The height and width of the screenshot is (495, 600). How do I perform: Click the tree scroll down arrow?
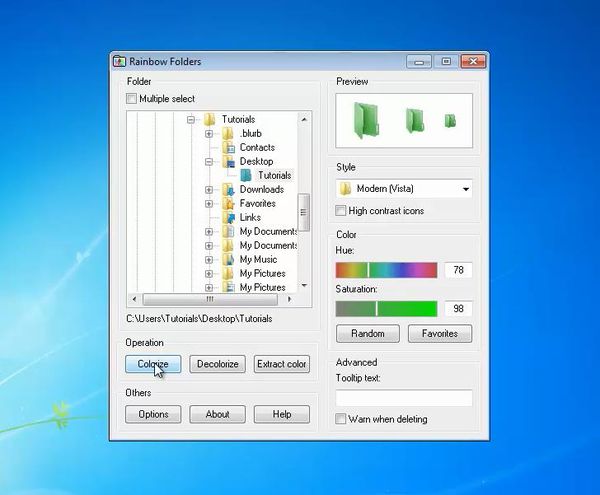pyautogui.click(x=304, y=285)
